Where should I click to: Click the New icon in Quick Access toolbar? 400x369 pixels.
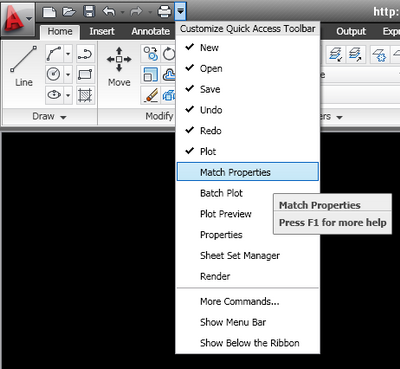pos(49,12)
